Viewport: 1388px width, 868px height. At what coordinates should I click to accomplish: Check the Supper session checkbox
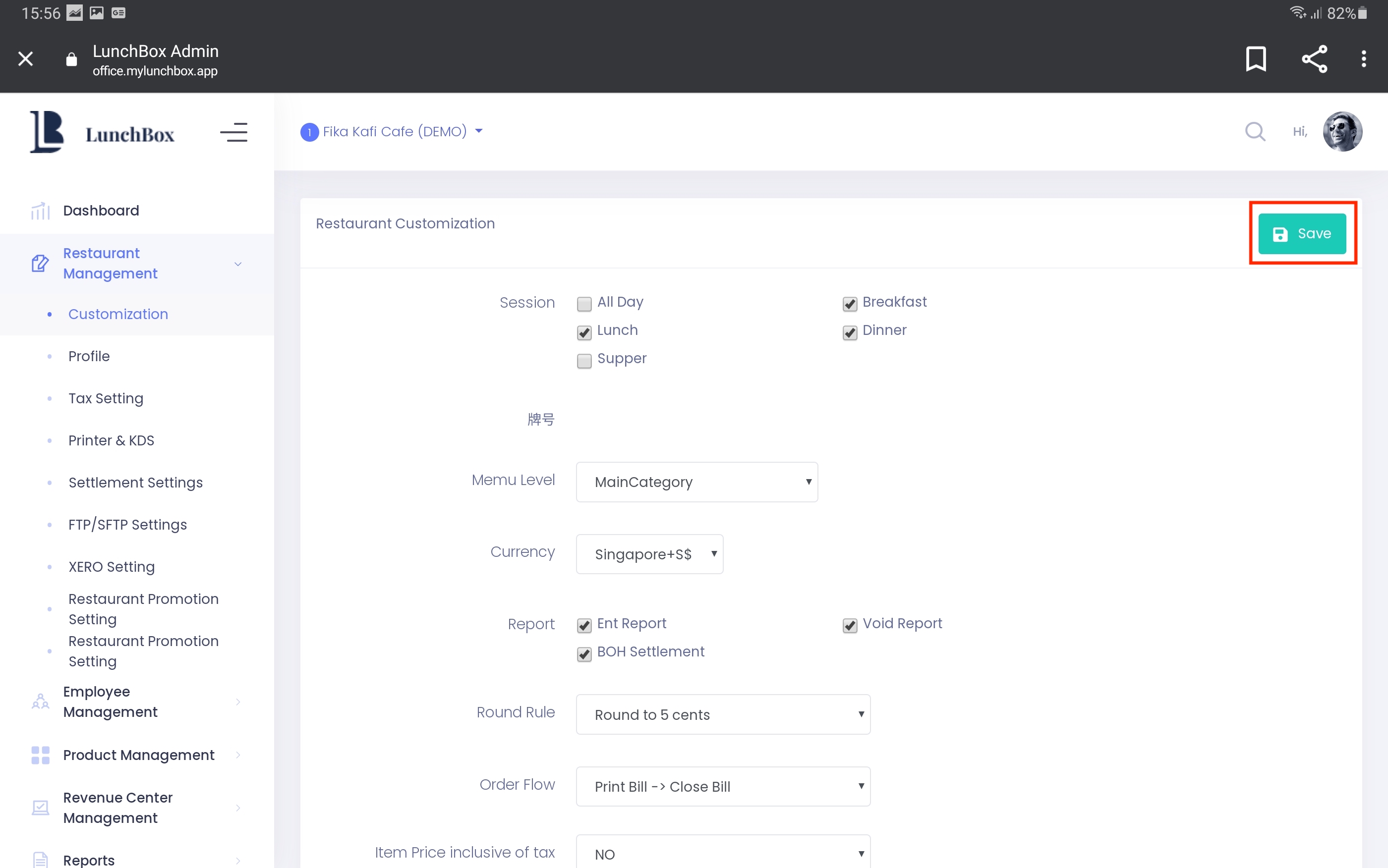(584, 361)
